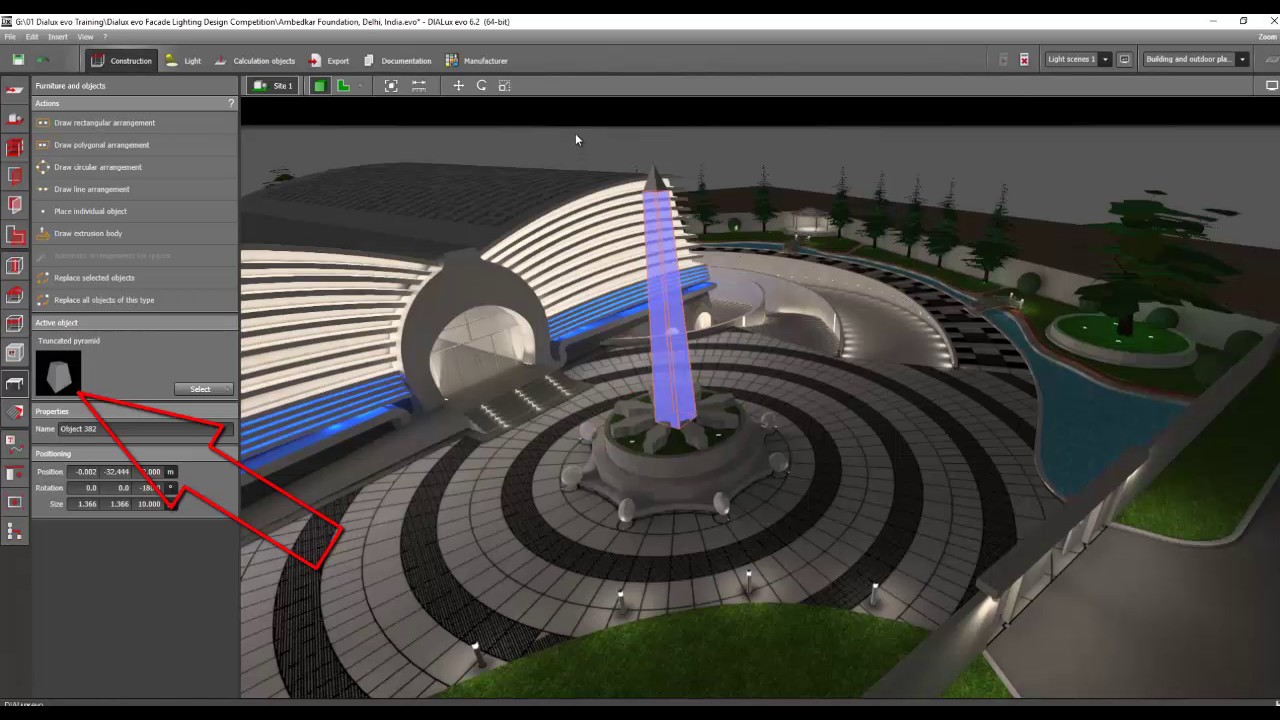
Task: Select the ceiling sidebar tool
Action: tap(15, 323)
